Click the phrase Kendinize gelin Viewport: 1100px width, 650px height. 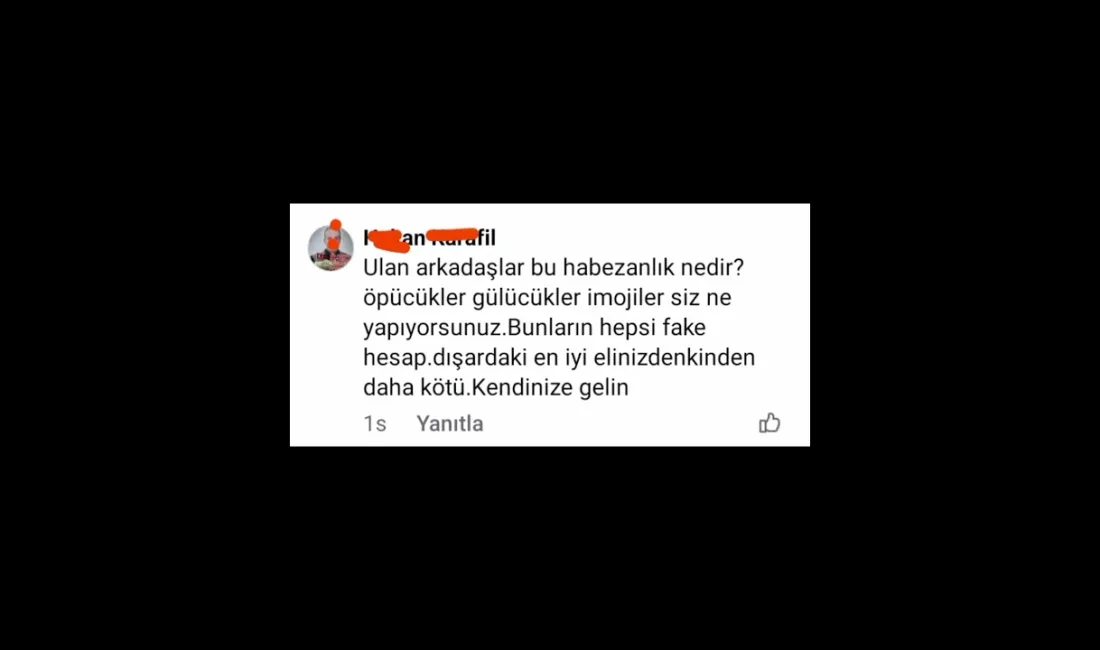coord(550,388)
